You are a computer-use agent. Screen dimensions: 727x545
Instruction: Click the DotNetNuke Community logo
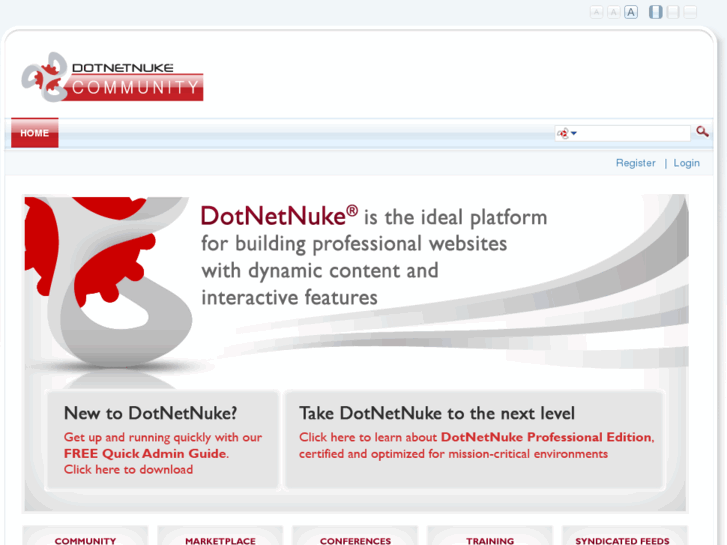(112, 77)
